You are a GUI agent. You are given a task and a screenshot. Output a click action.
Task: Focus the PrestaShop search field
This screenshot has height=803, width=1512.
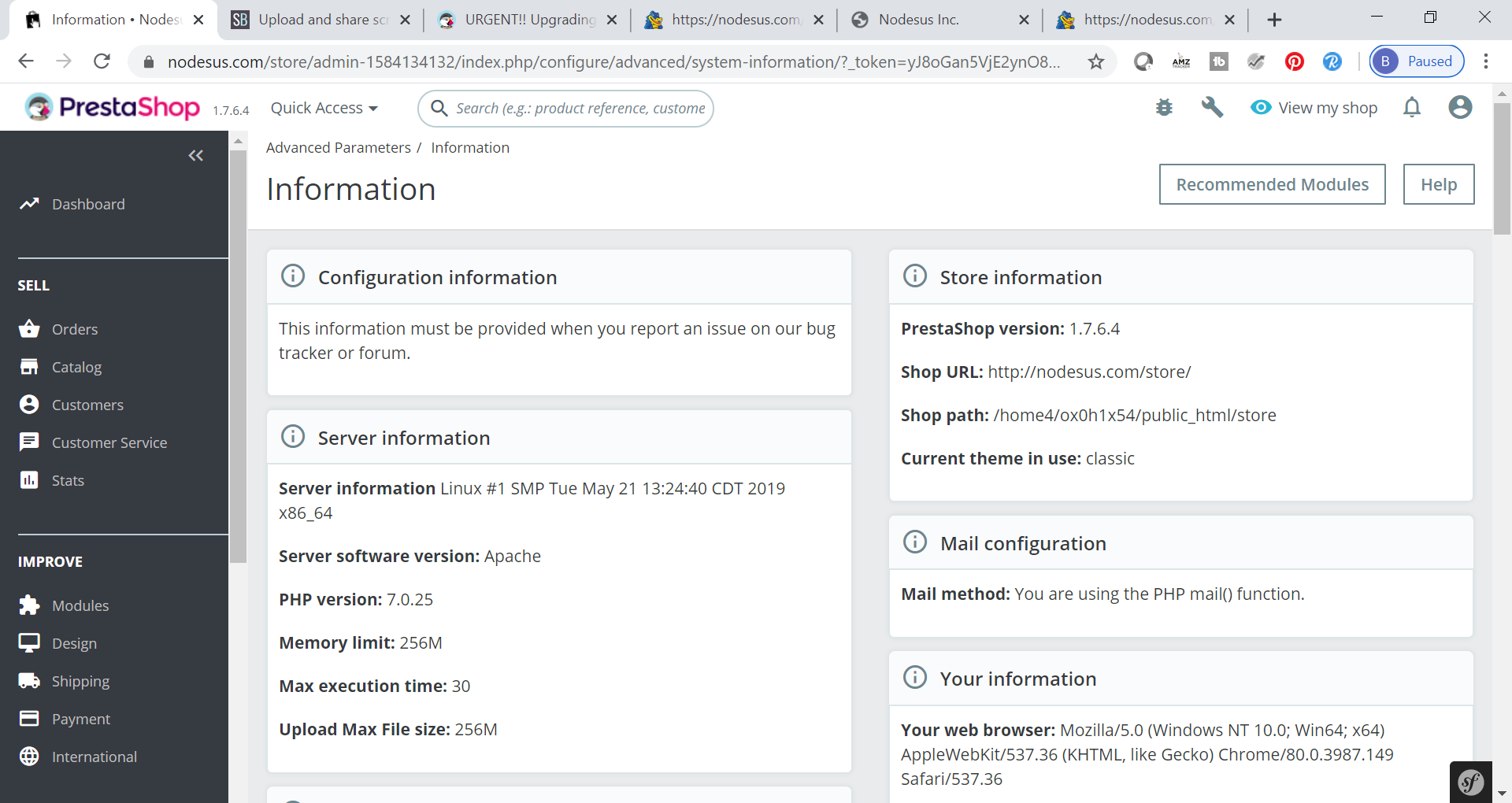(x=580, y=108)
